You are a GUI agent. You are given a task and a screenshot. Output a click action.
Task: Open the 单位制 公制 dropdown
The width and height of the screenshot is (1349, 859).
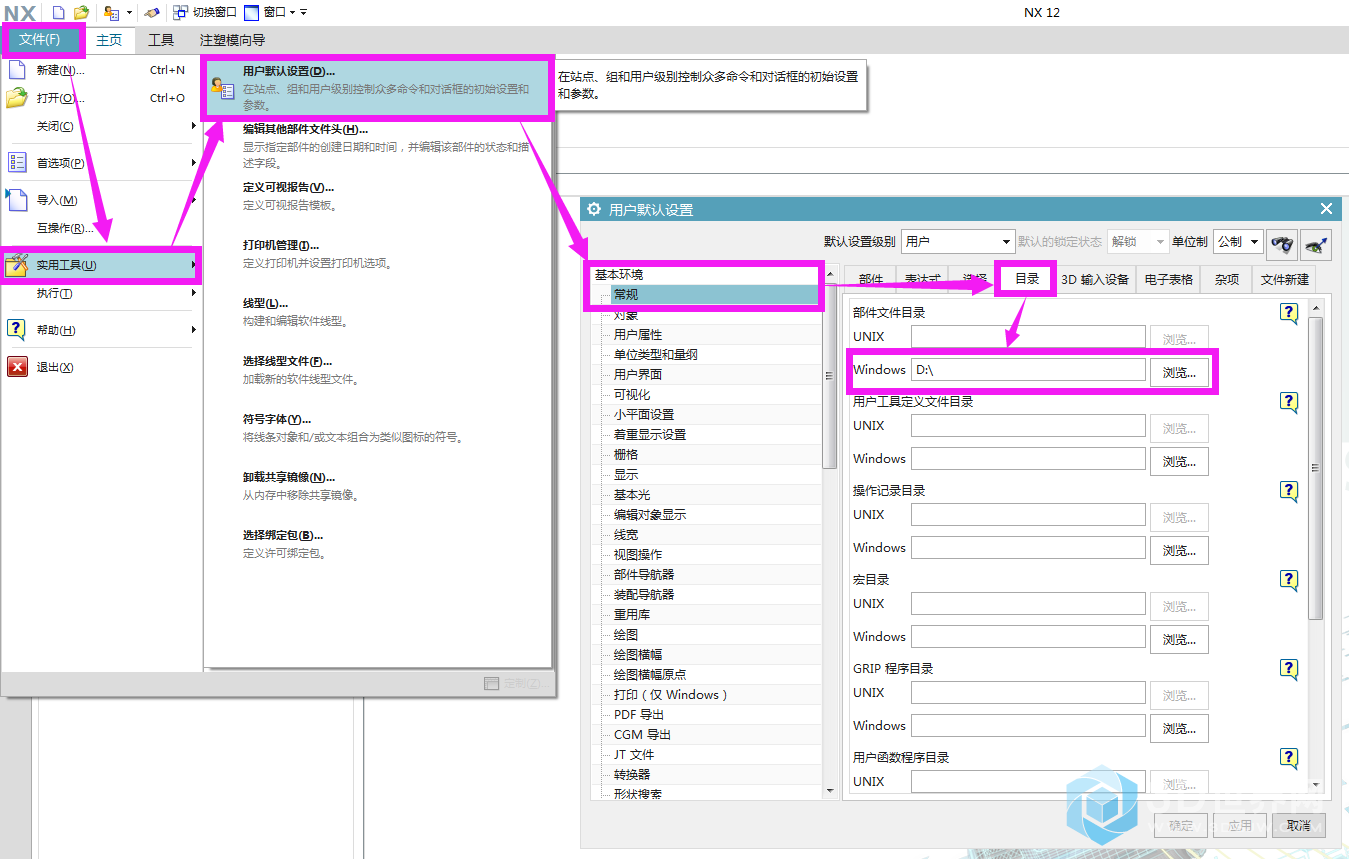coord(1238,241)
